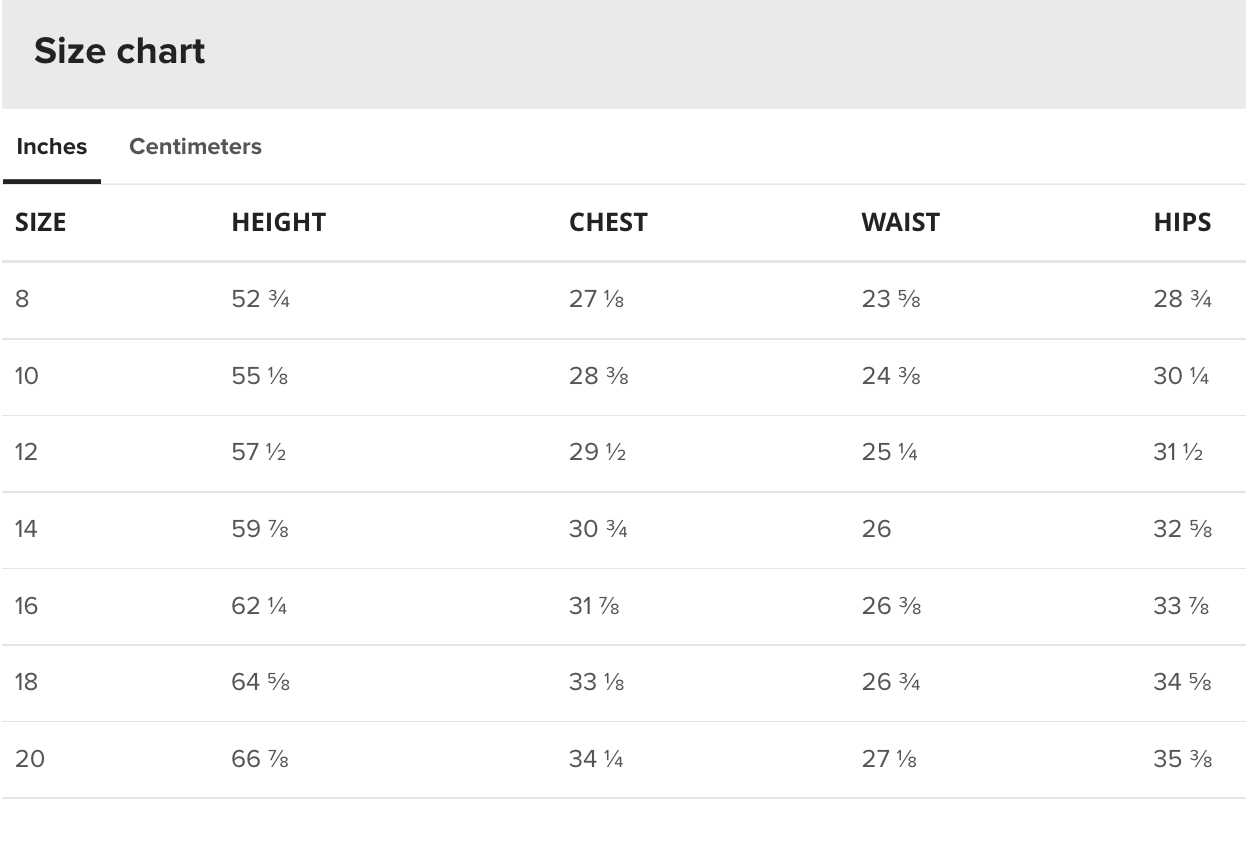Select the size 16 row label
1246x842 pixels.
(x=26, y=606)
